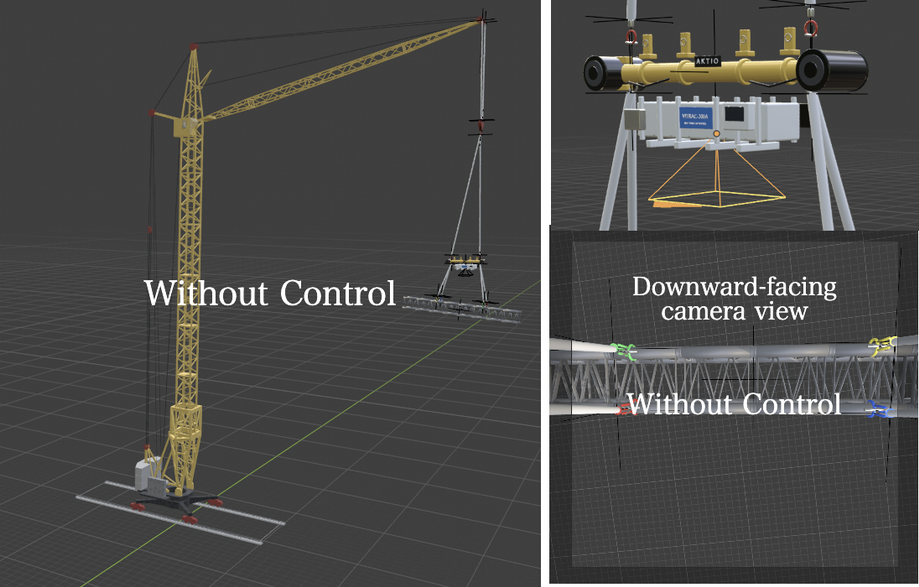Select the crane base carriage on rails
The height and width of the screenshot is (587, 919).
tap(176, 505)
